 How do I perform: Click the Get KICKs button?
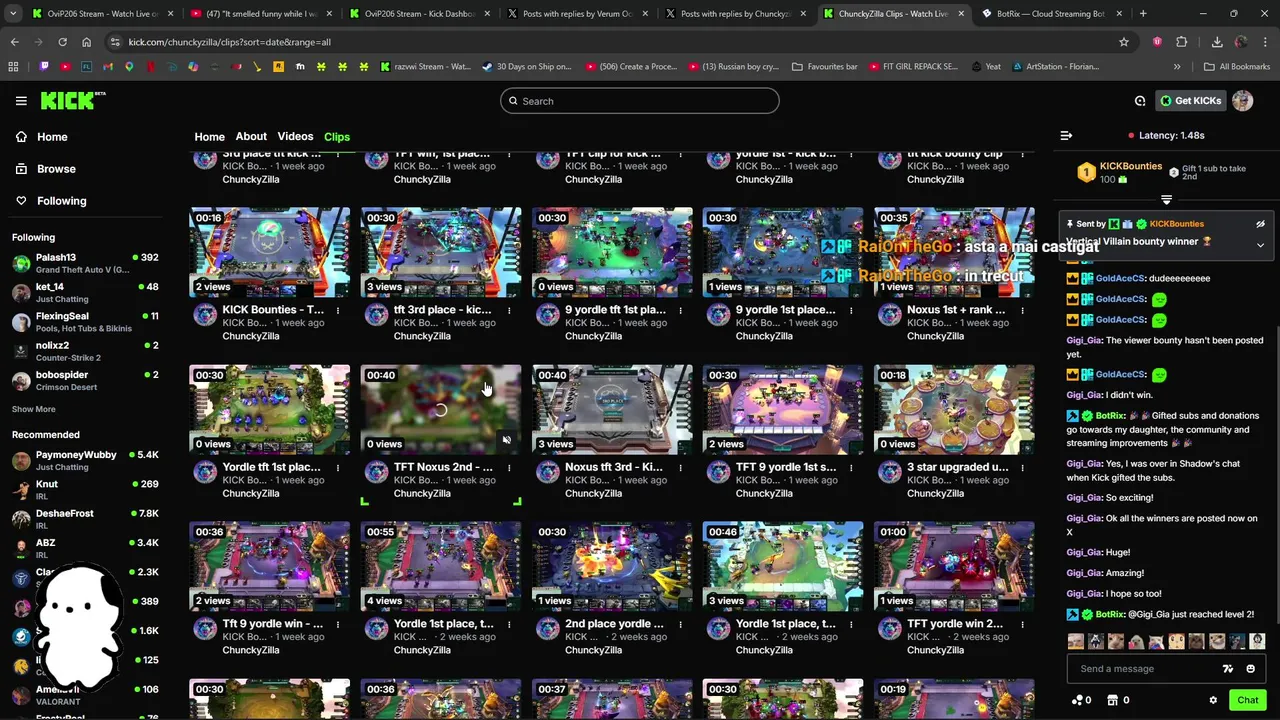click(1190, 101)
